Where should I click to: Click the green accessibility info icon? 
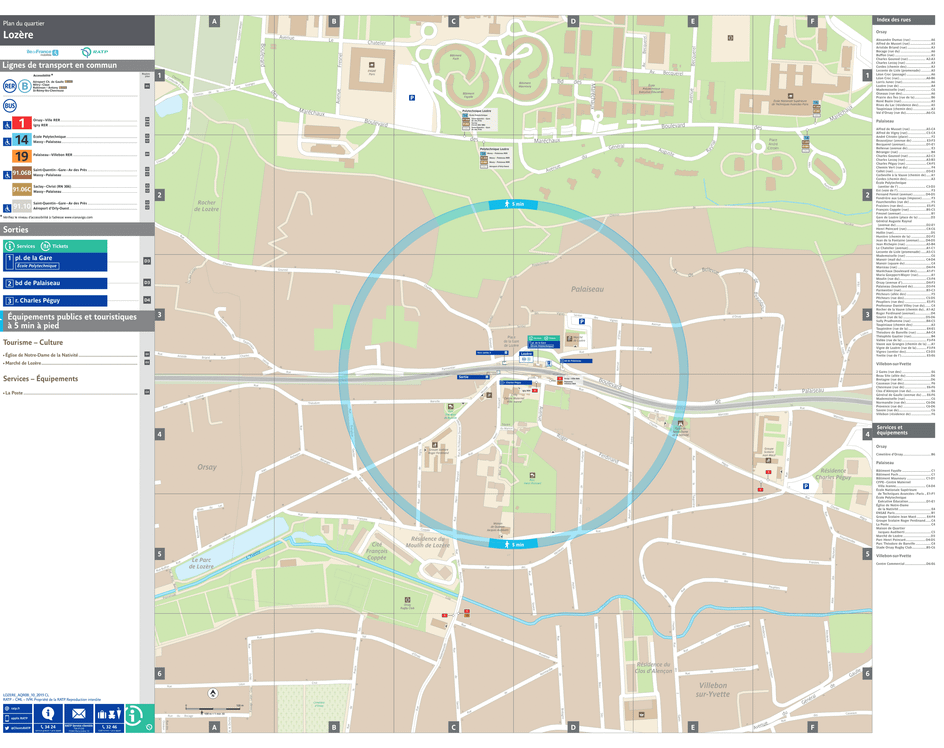[x=133, y=715]
